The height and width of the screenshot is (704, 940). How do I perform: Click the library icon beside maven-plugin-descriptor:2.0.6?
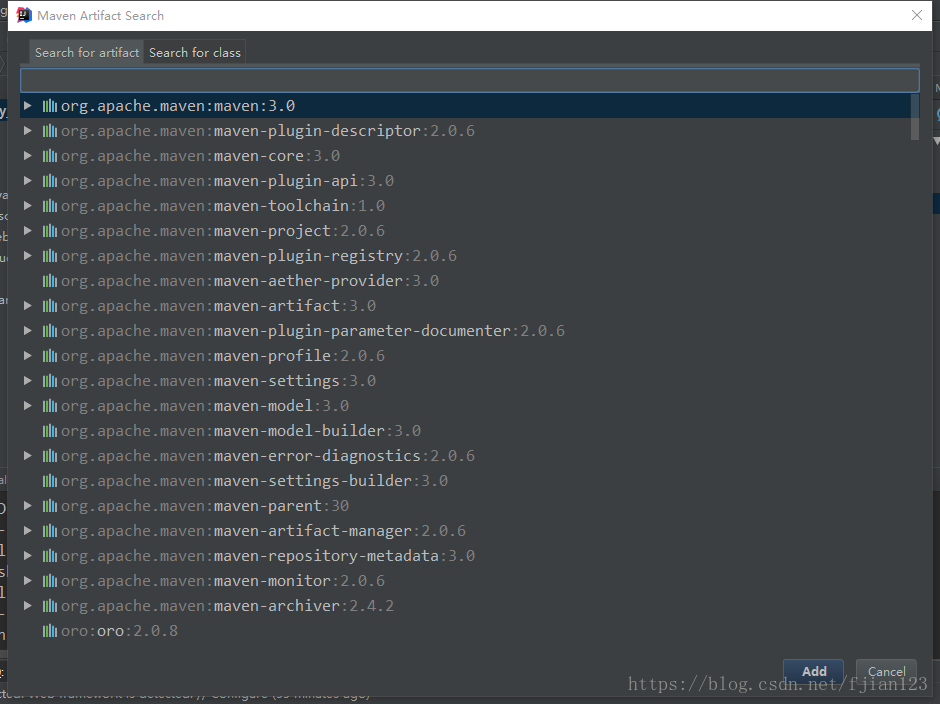click(x=50, y=131)
